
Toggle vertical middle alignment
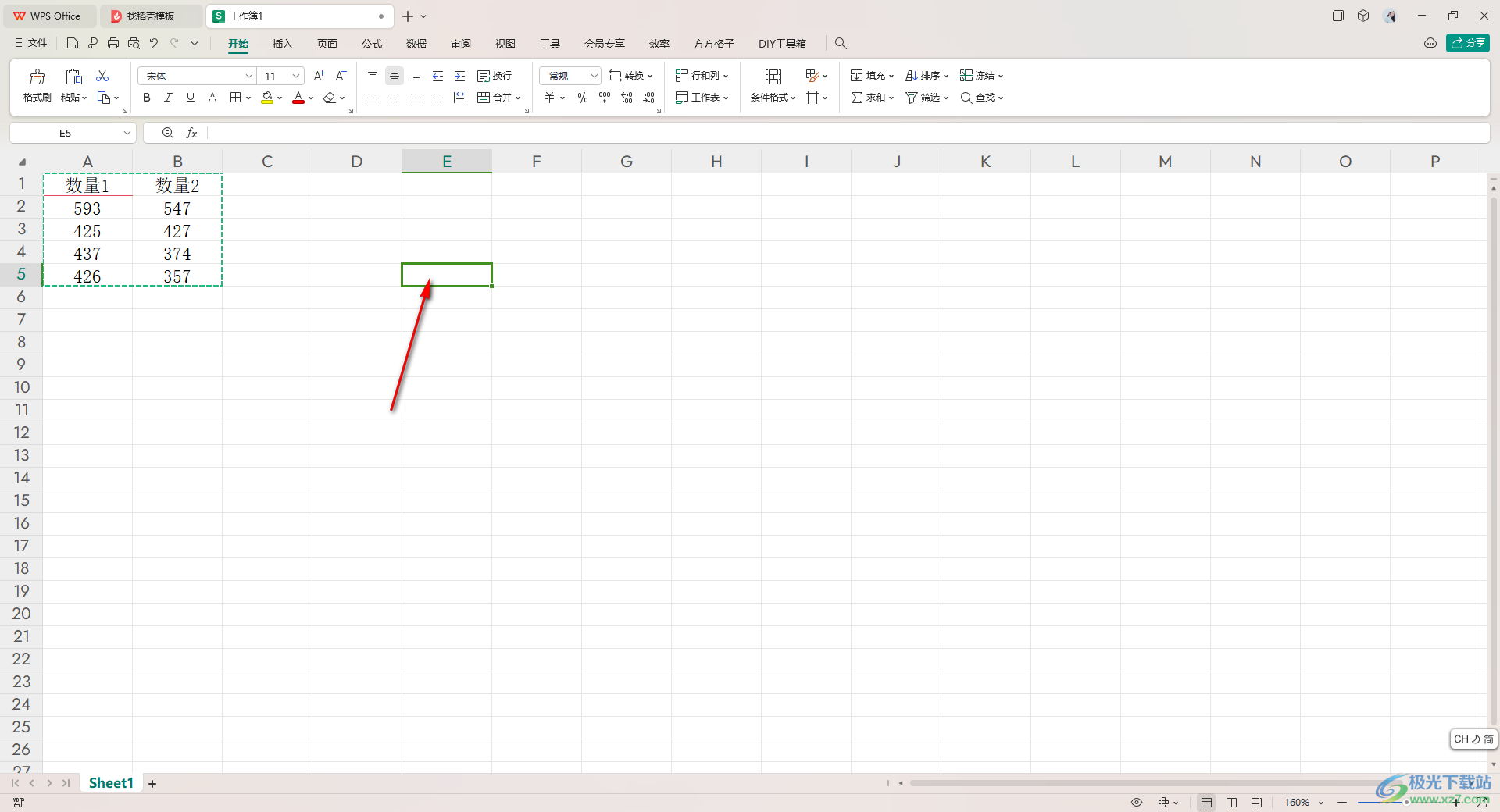point(395,76)
